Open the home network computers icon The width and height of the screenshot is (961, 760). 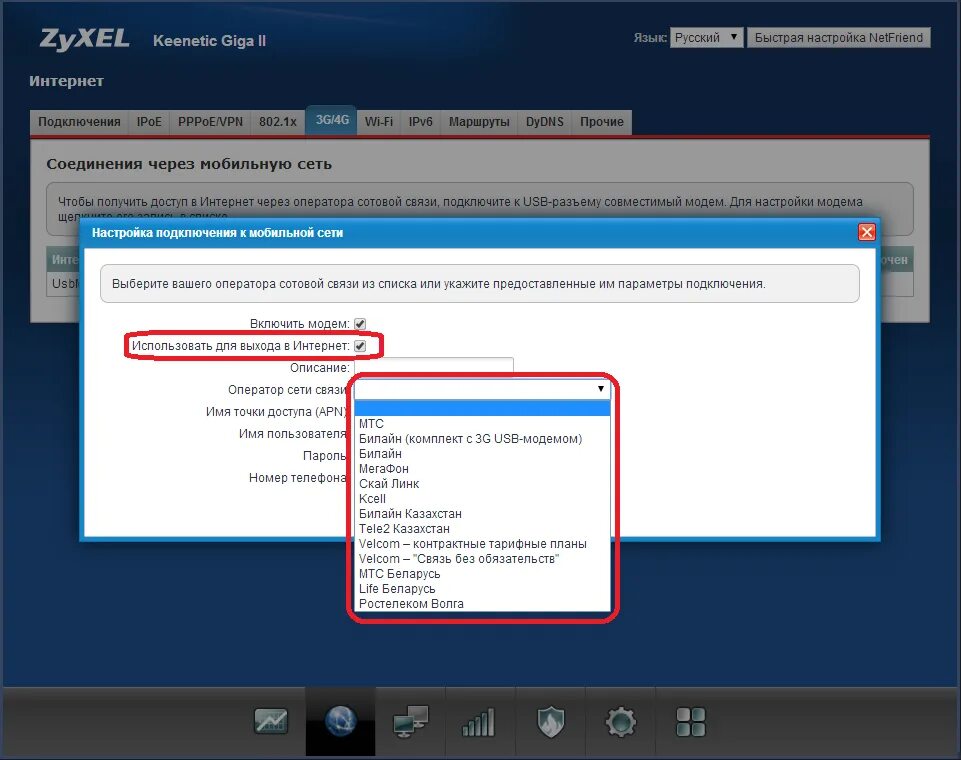click(411, 721)
